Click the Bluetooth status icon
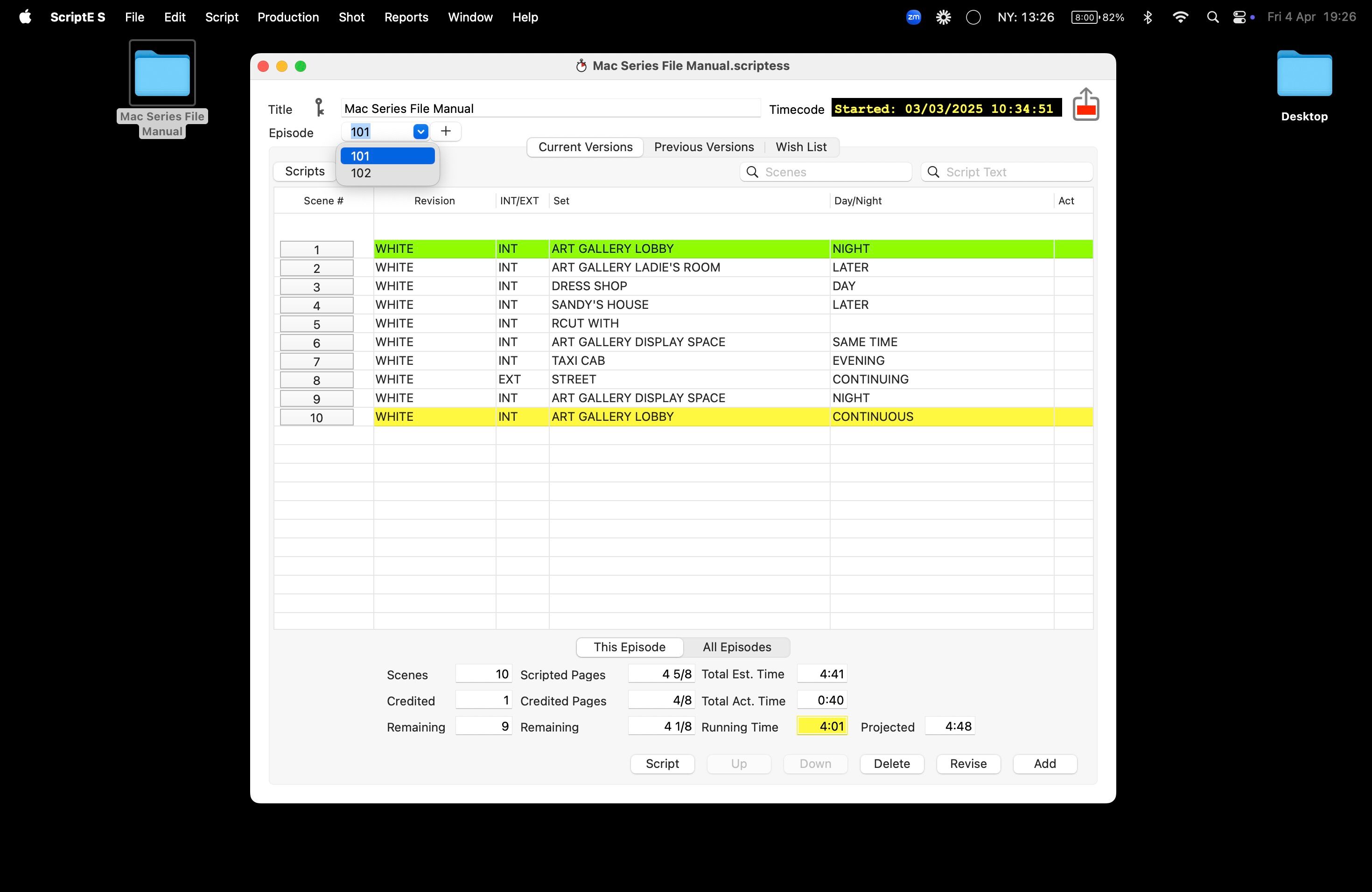Screen dimensions: 1372x892 1148,17
